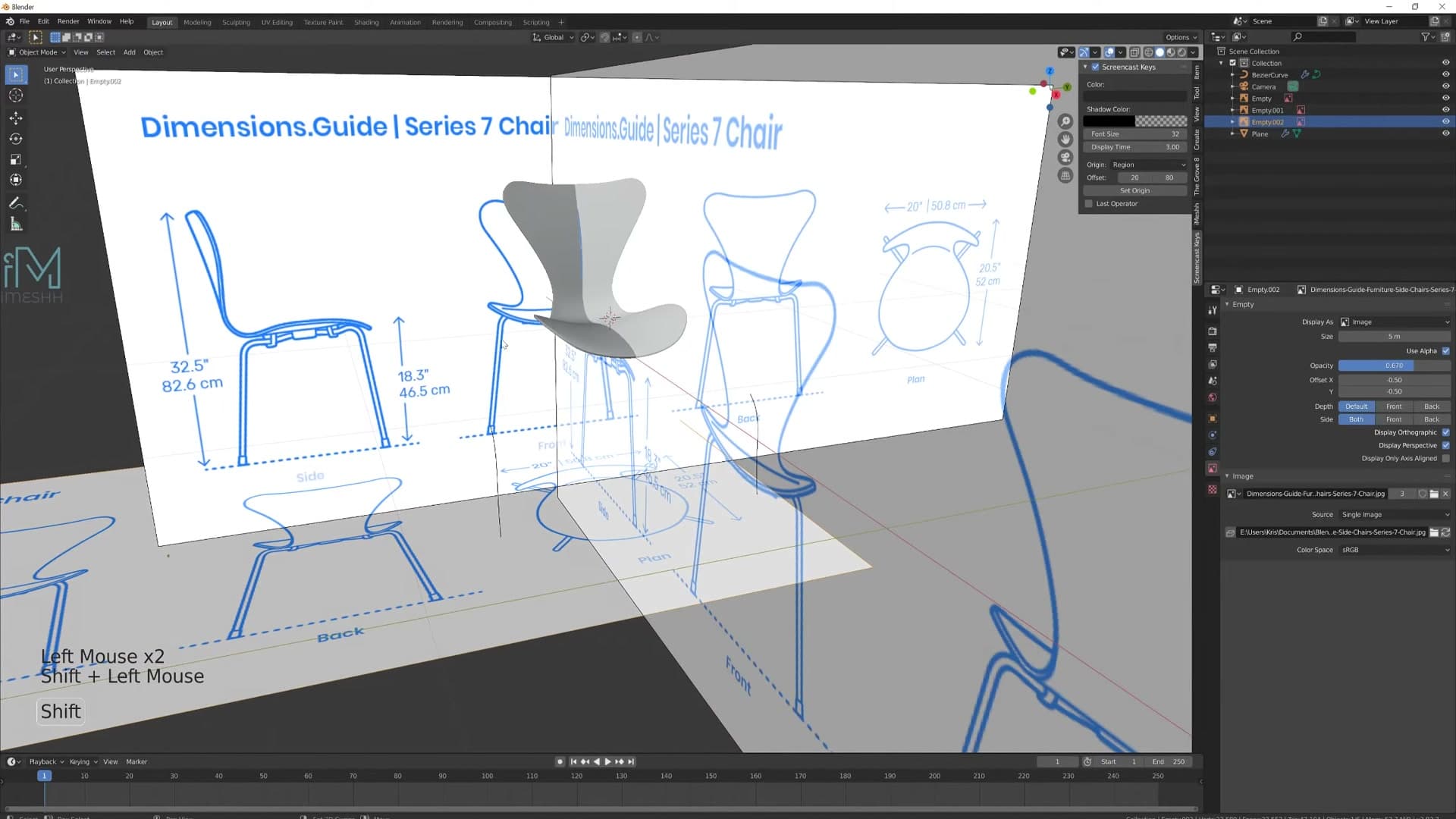The width and height of the screenshot is (1456, 819).
Task: Open the Output properties tab icon
Action: (x=1212, y=348)
